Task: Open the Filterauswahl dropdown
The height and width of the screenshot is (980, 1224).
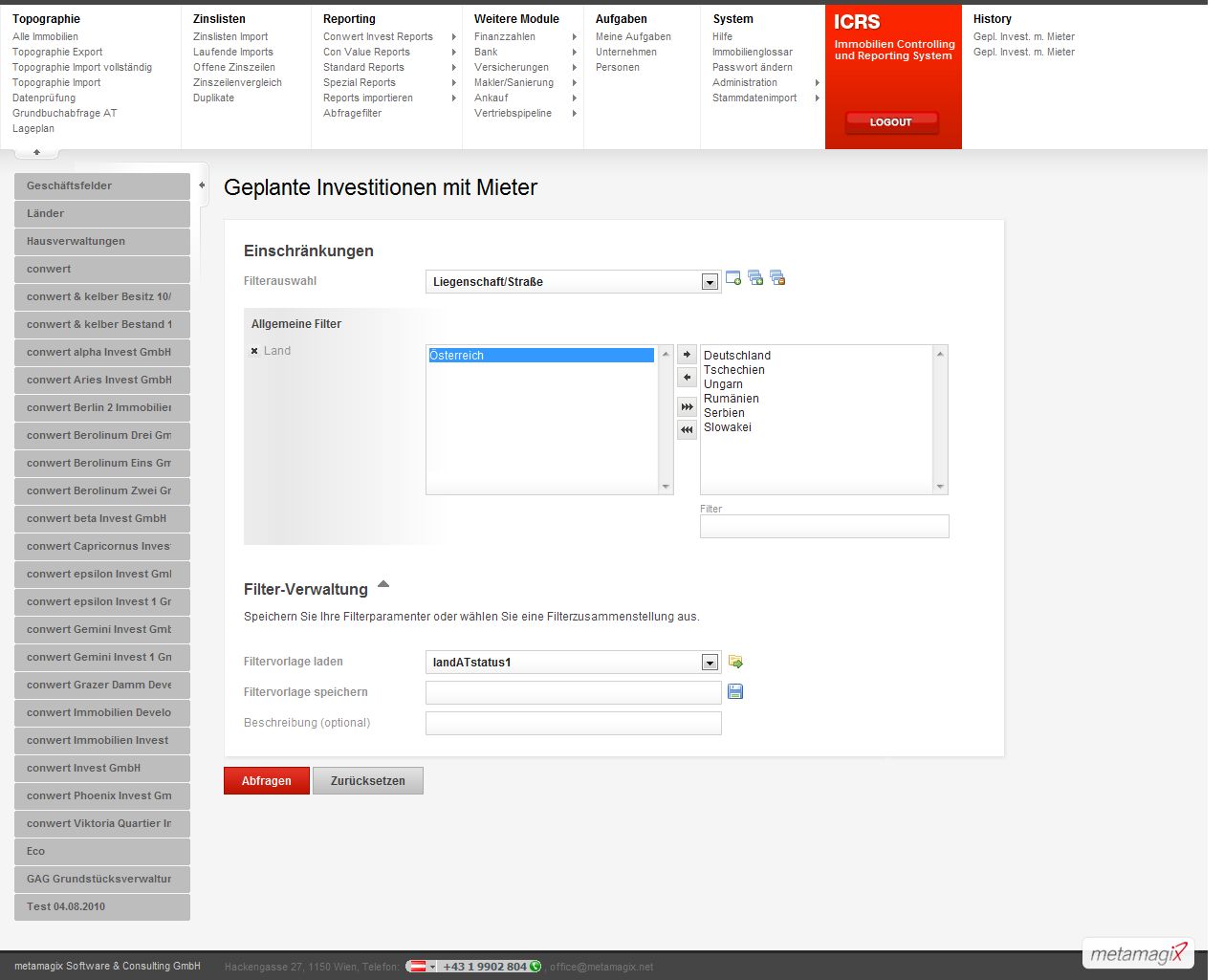Action: (x=710, y=282)
